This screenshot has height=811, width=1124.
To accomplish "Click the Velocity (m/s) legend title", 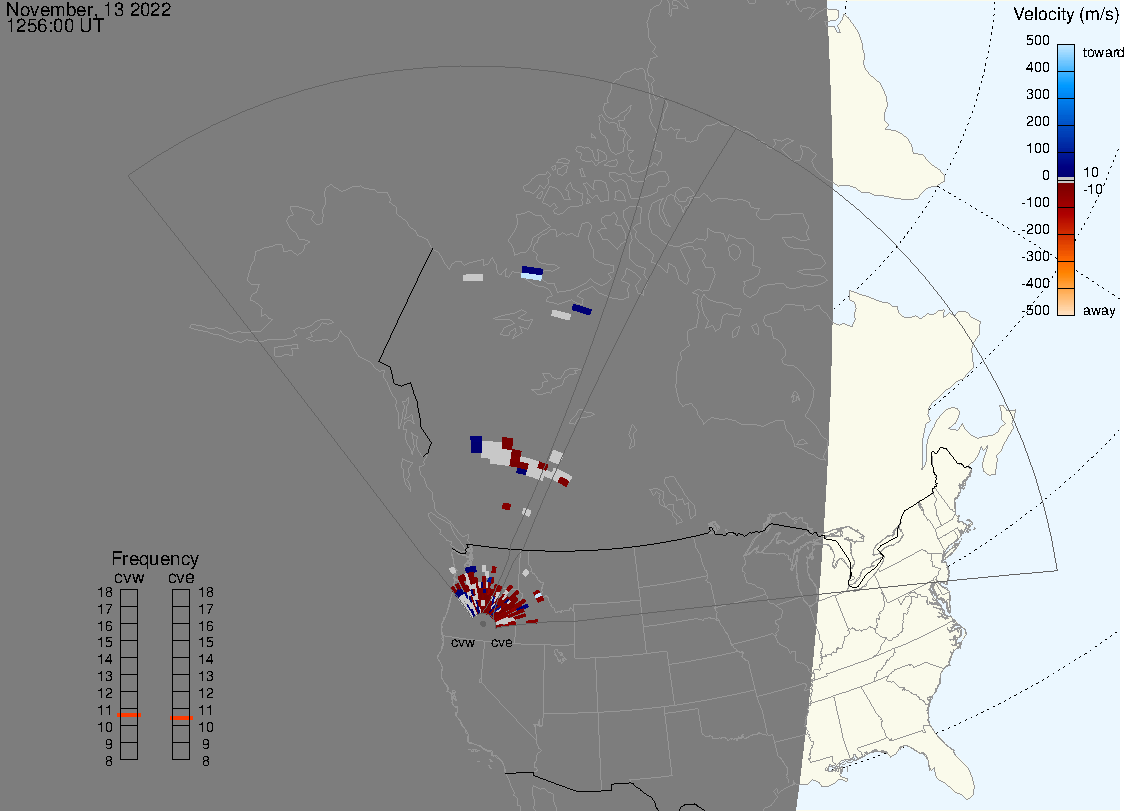I will 1065,14.
